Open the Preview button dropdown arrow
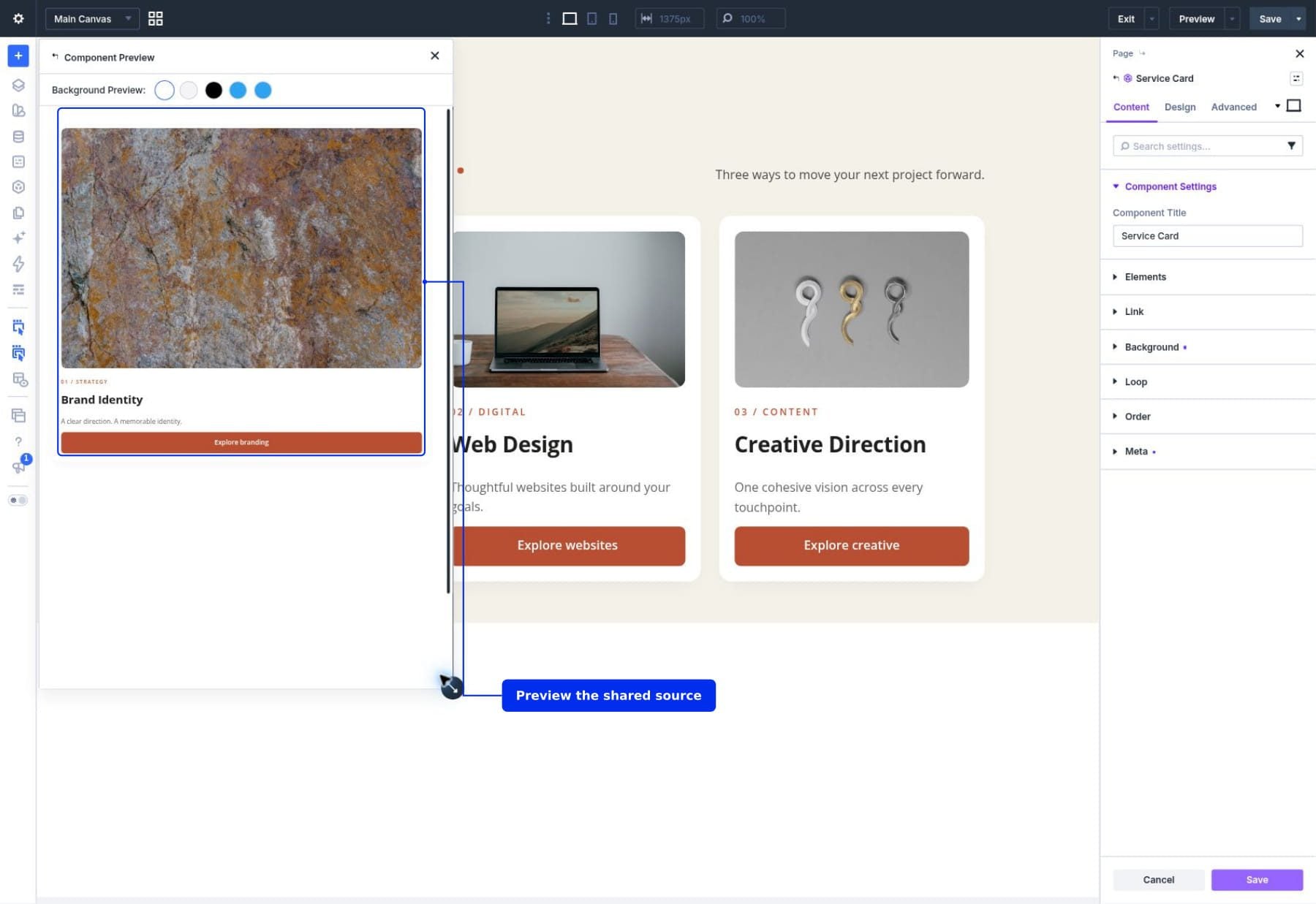The height and width of the screenshot is (904, 1316). coord(1233,18)
